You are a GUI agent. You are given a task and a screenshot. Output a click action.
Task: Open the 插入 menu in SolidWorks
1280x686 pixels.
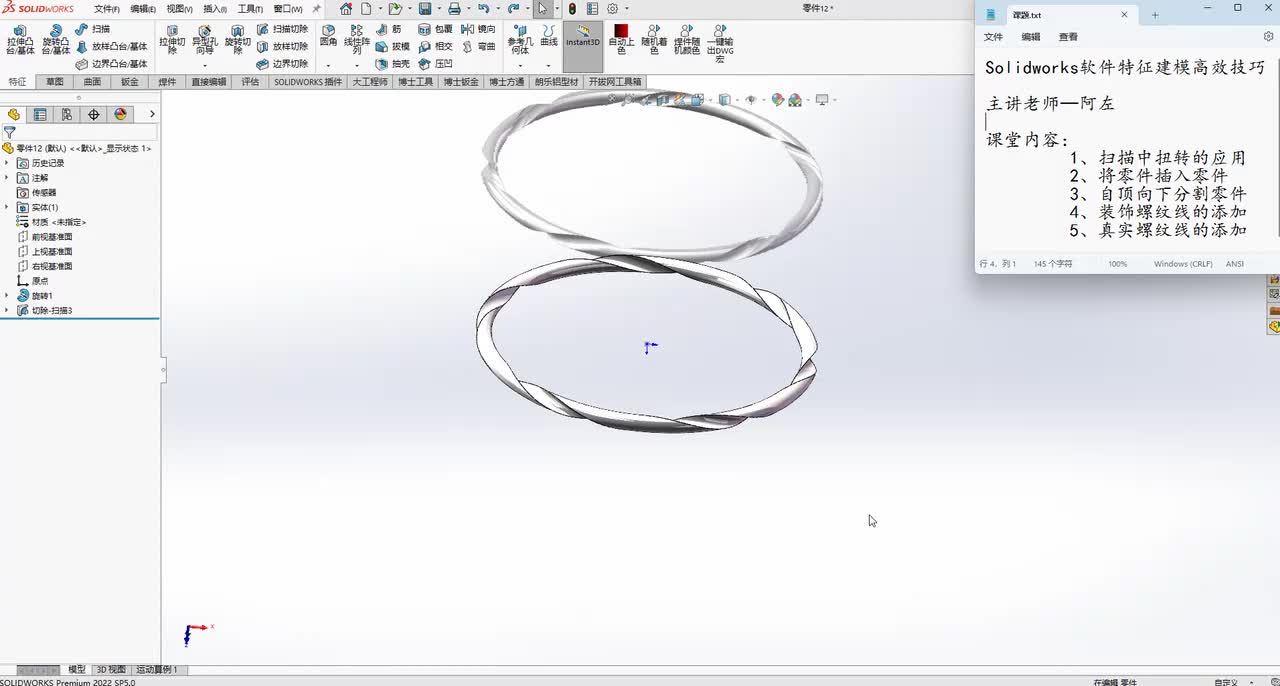pos(215,9)
